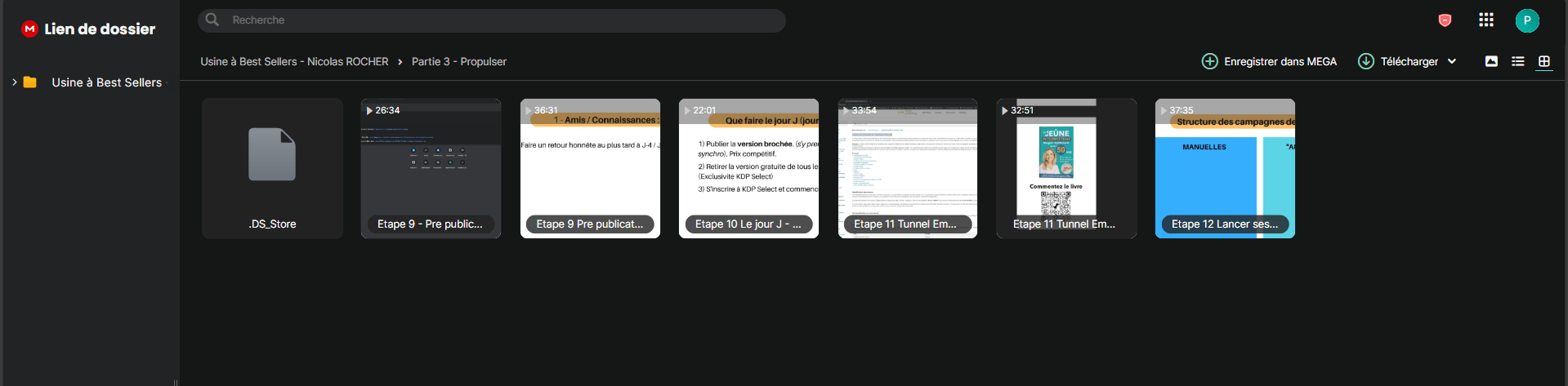Click the download arrow icon beside Télécharger

coord(1365,61)
